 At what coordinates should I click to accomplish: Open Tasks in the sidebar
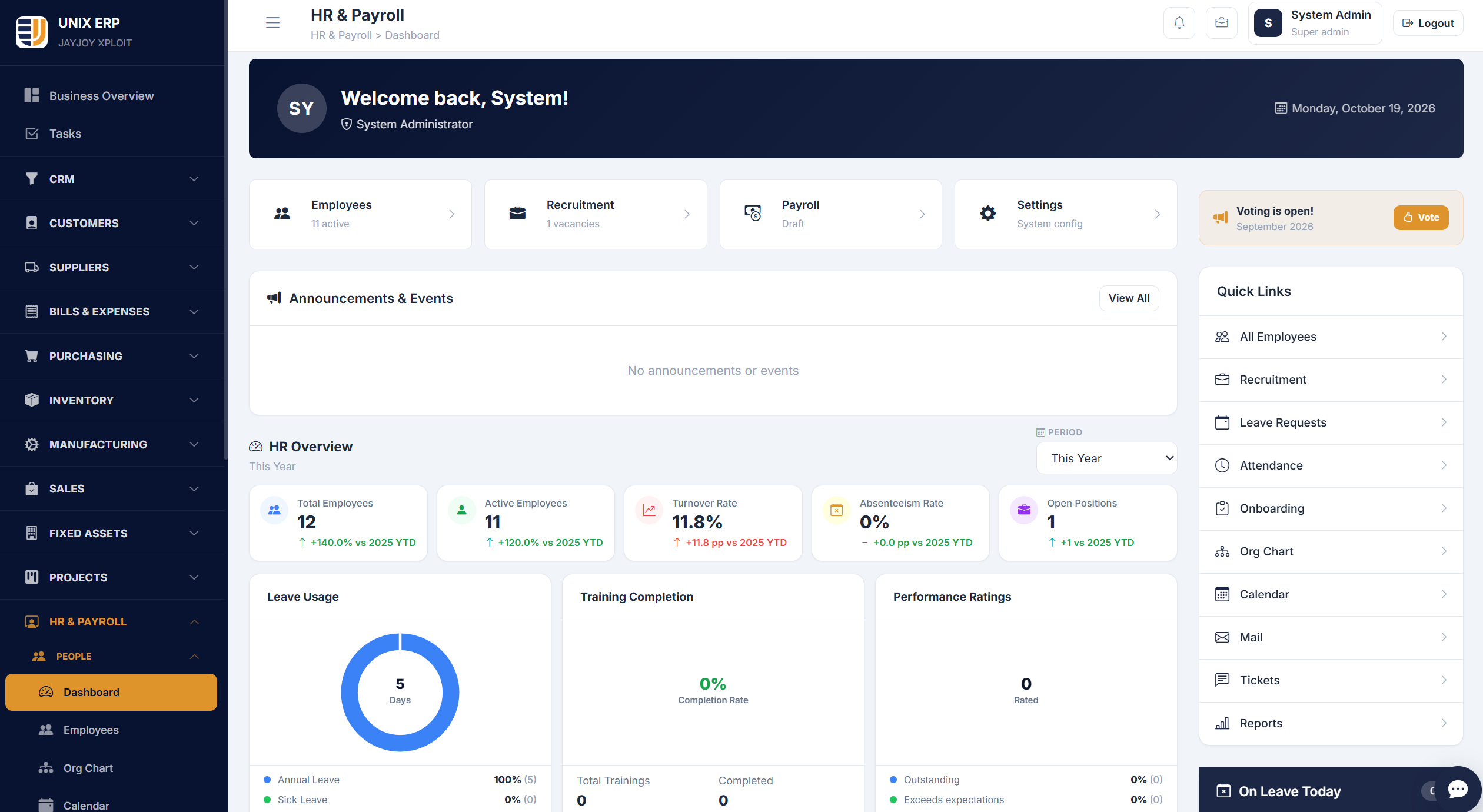112,134
